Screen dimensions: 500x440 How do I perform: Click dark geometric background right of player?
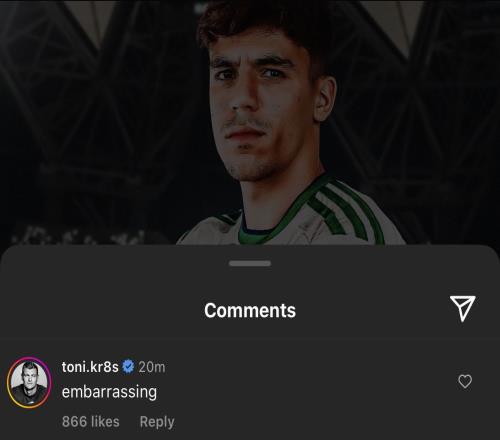pos(427,117)
